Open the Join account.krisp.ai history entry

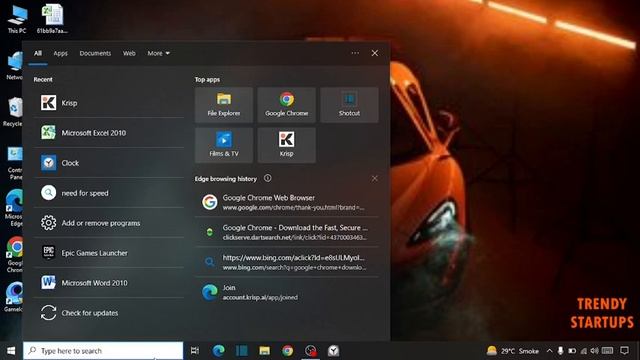(x=287, y=292)
